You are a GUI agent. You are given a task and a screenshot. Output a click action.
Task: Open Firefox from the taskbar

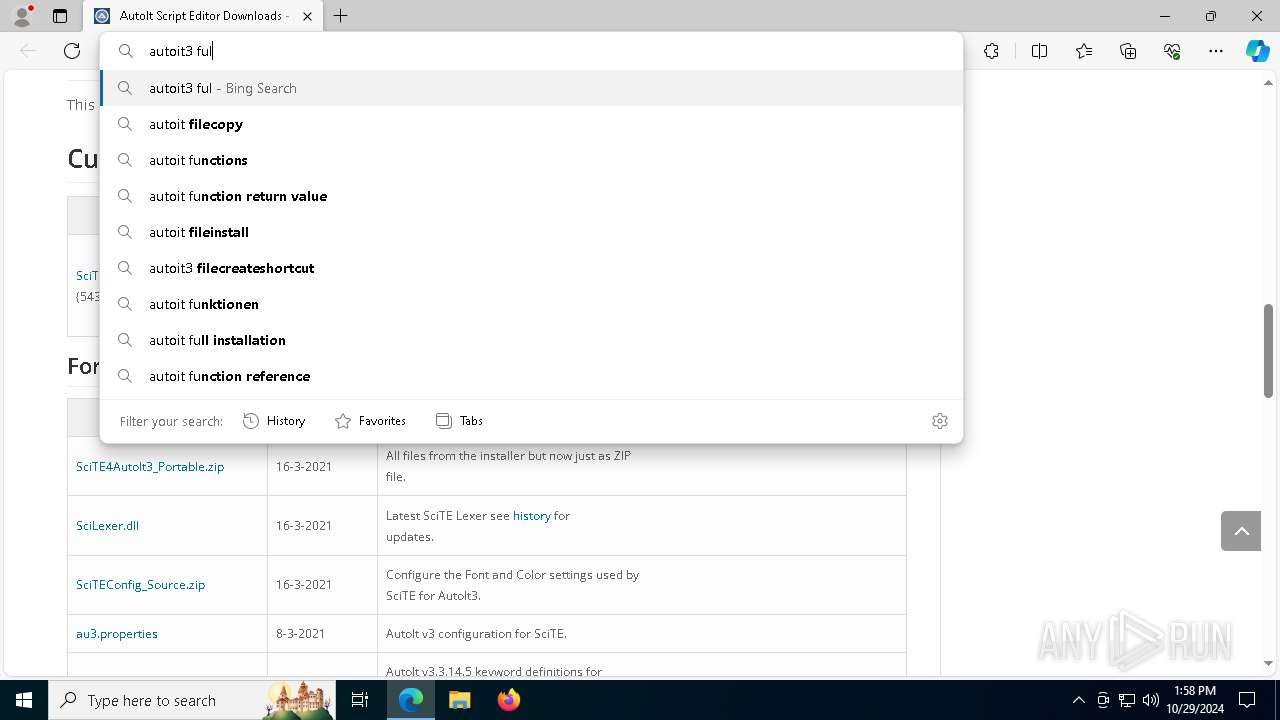508,700
